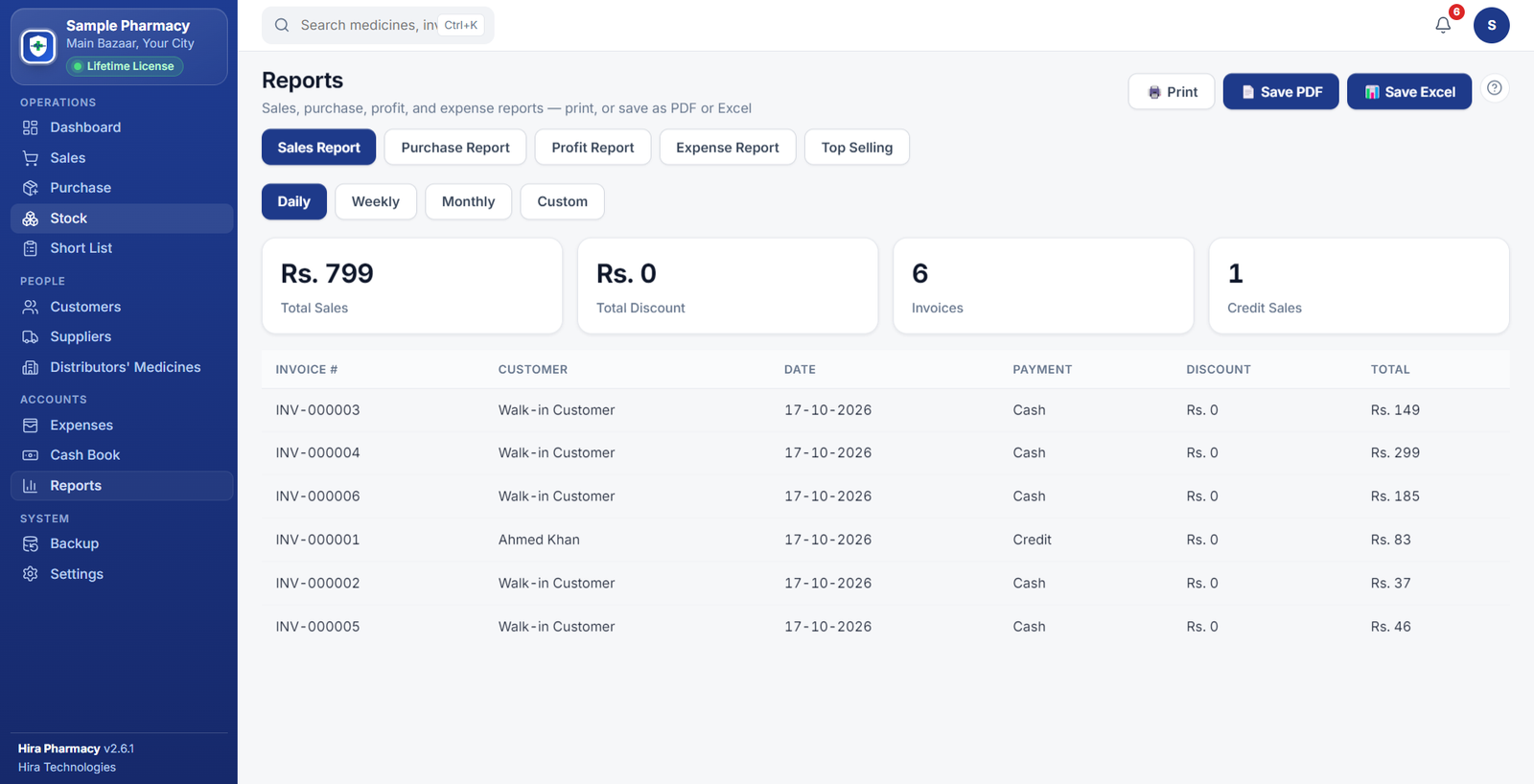Viewport: 1534px width, 784px height.
Task: Open Expenses page
Action: (x=122, y=426)
